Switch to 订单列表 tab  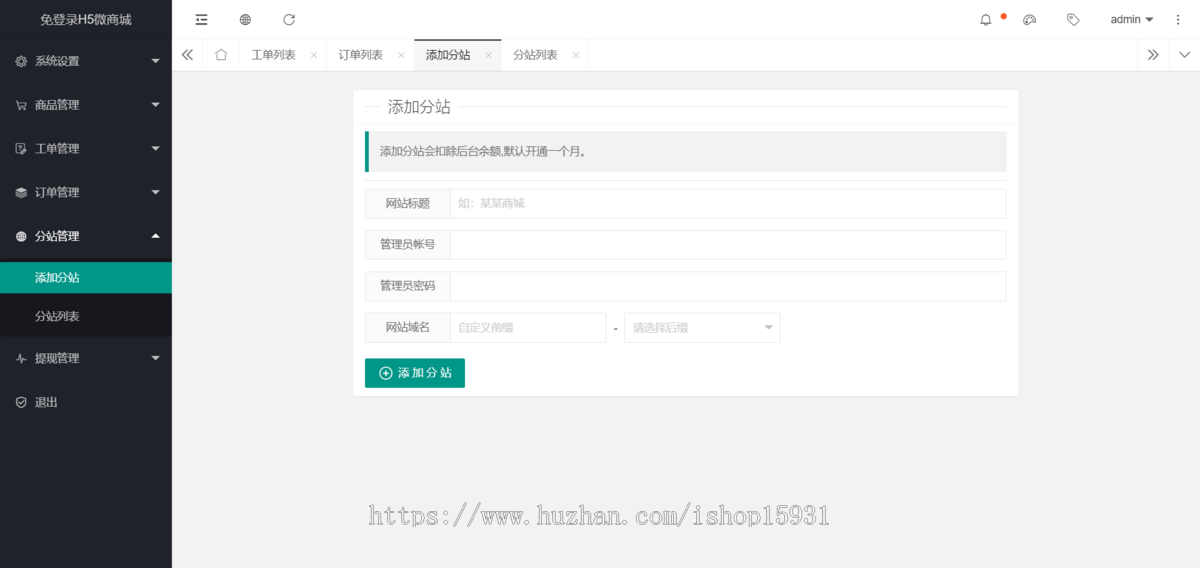tap(360, 55)
